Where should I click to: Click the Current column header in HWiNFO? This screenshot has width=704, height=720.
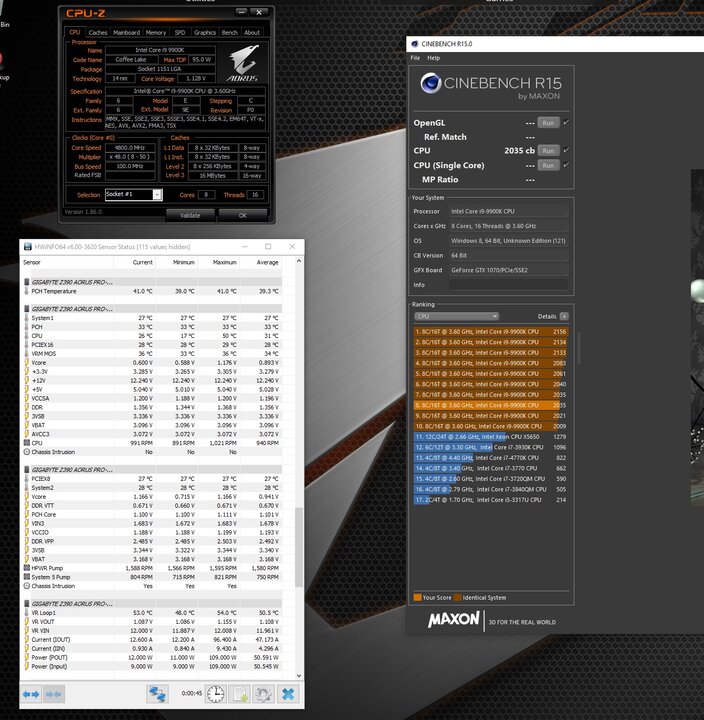pyautogui.click(x=142, y=262)
